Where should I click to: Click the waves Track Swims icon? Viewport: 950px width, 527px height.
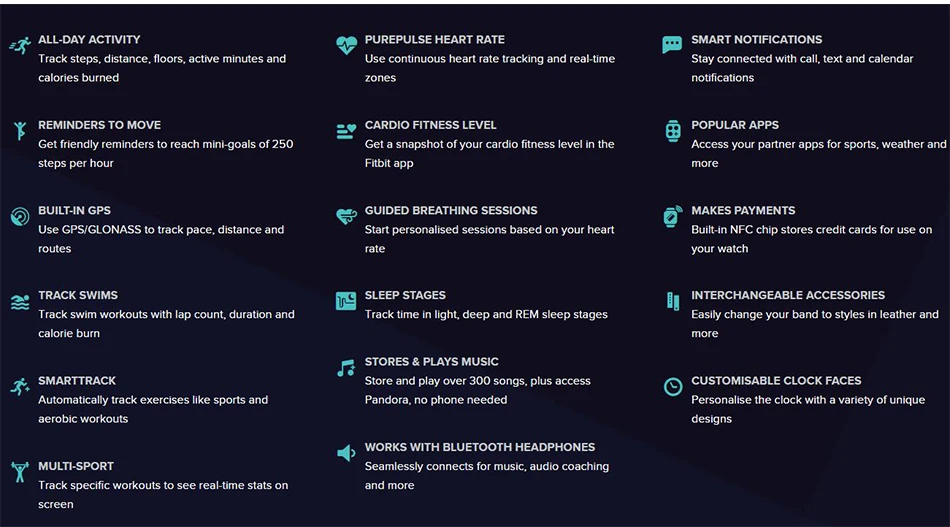[20, 302]
